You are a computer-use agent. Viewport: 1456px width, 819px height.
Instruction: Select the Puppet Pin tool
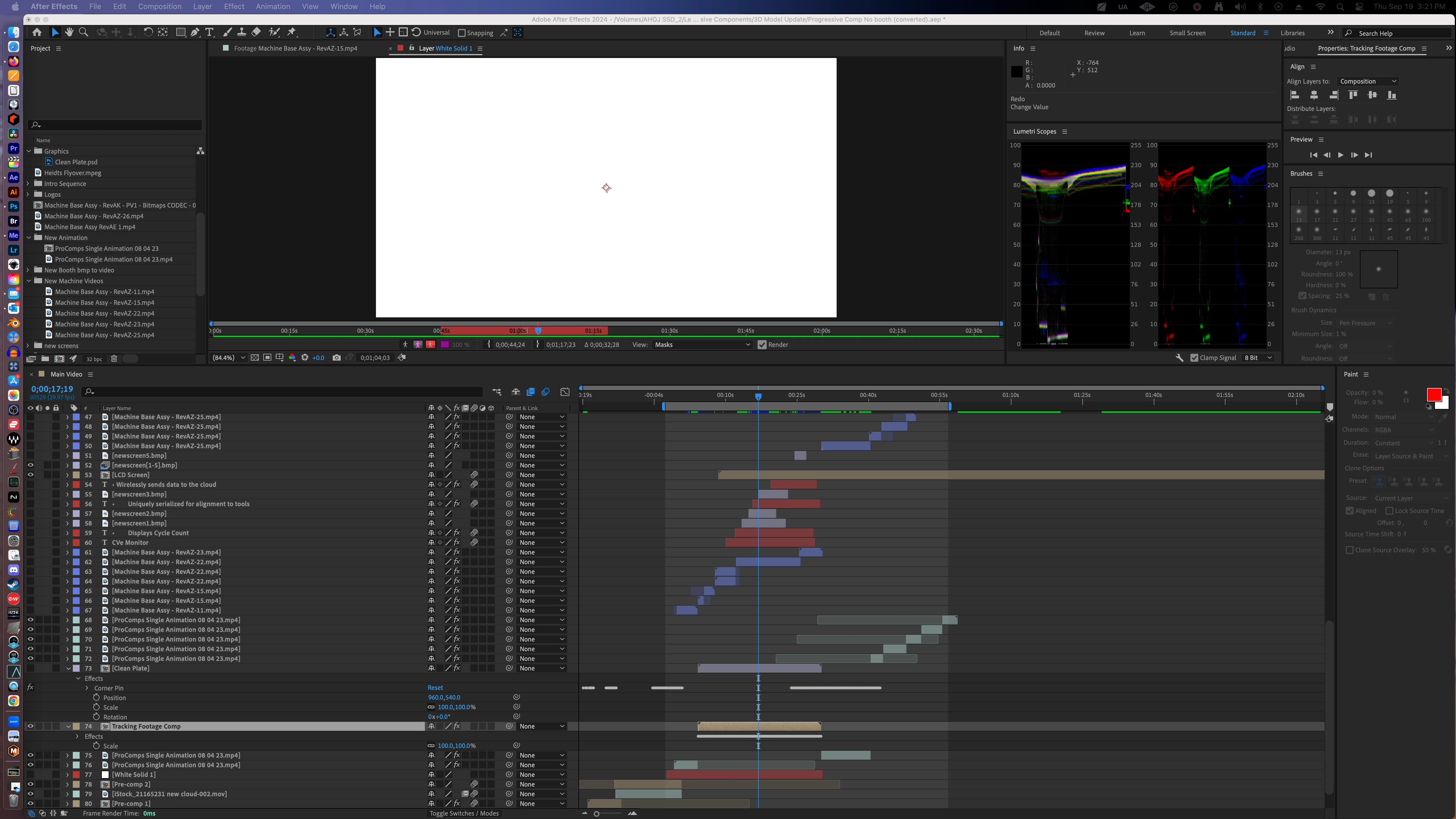point(292,32)
